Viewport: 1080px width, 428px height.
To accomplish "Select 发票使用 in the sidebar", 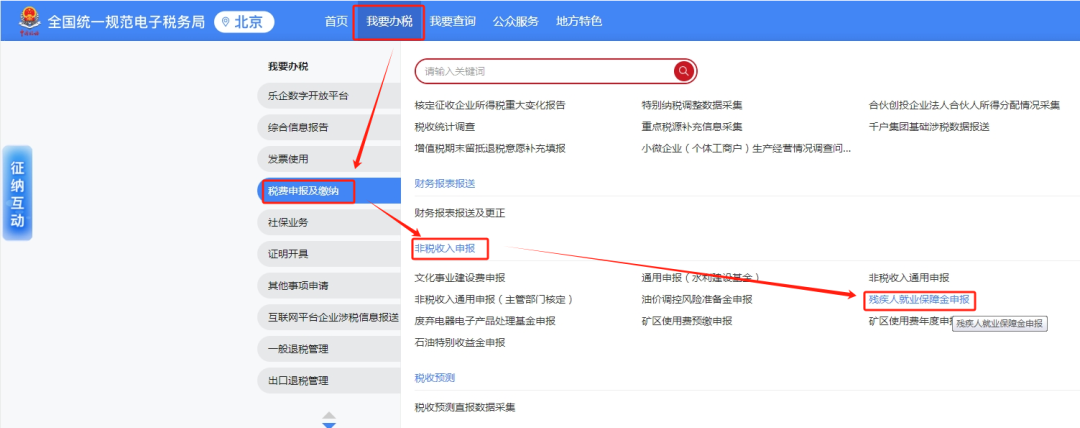I will (x=288, y=159).
